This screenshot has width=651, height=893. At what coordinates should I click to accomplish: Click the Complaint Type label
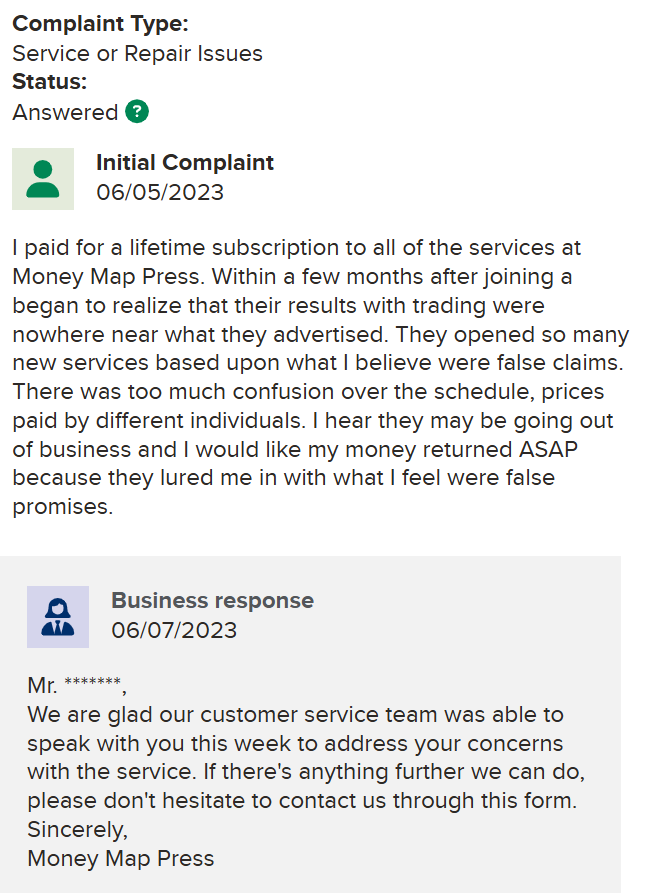click(100, 23)
